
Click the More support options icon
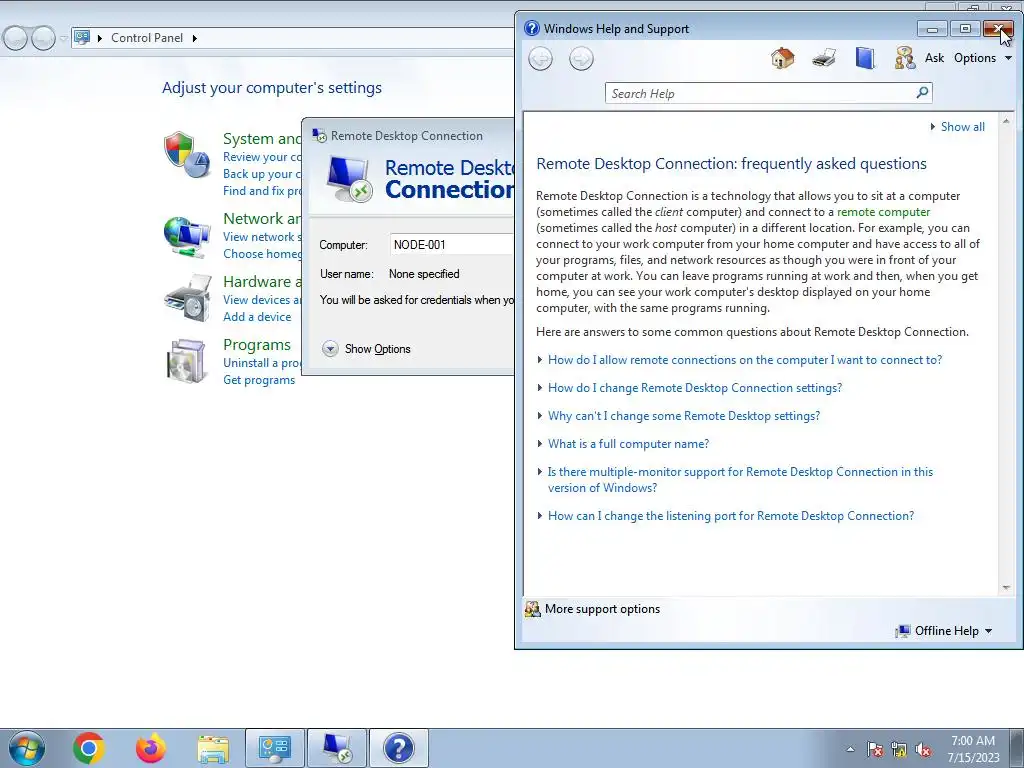pos(533,609)
